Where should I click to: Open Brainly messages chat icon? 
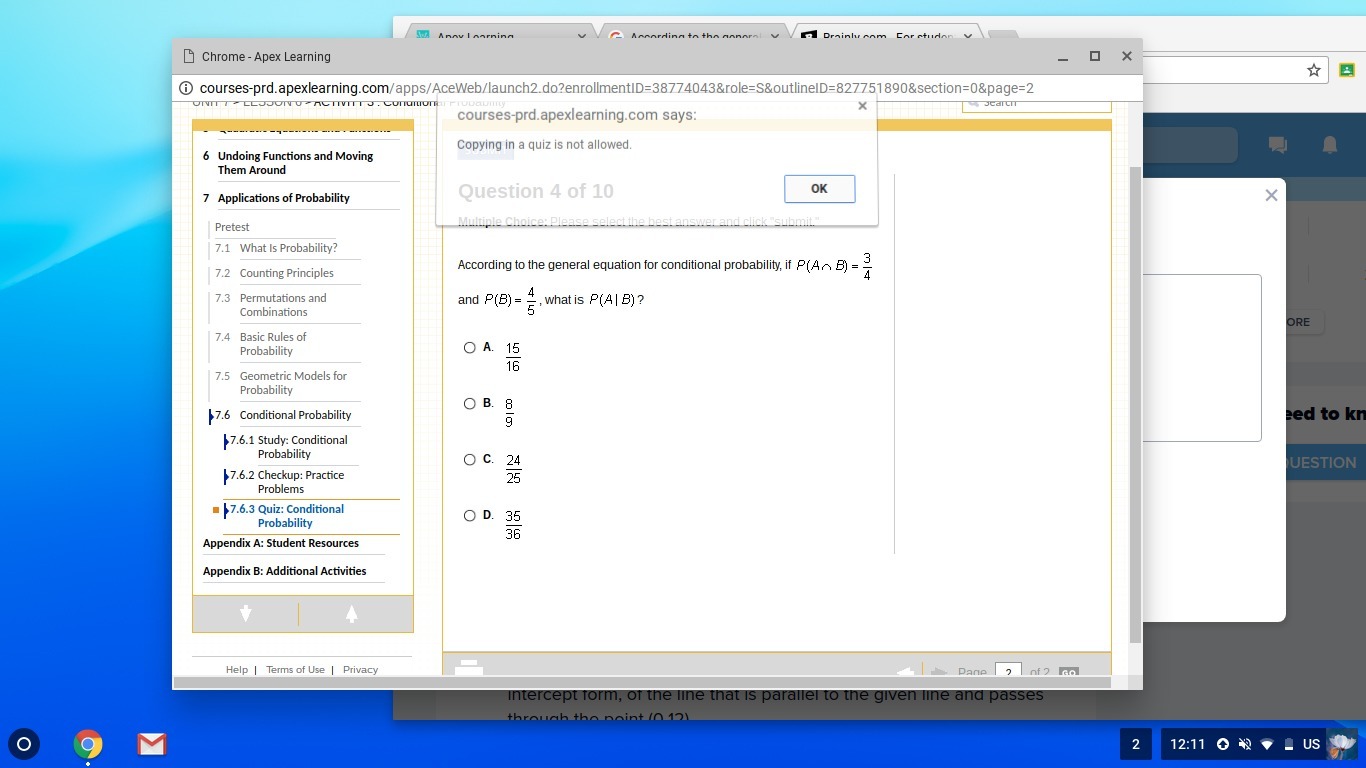[x=1277, y=145]
